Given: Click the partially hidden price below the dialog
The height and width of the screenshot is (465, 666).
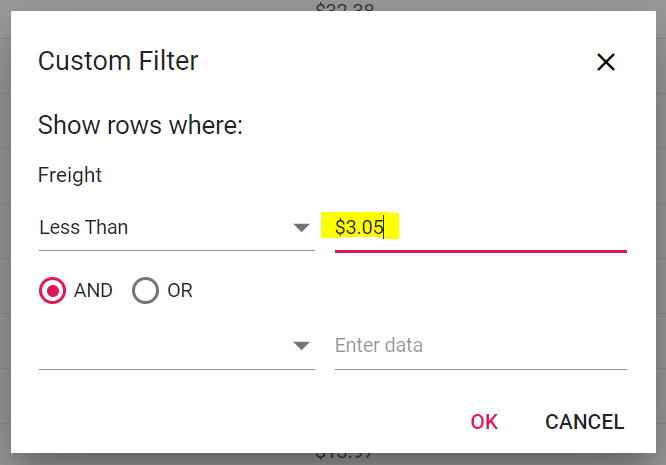Looking at the screenshot, I should tap(345, 455).
